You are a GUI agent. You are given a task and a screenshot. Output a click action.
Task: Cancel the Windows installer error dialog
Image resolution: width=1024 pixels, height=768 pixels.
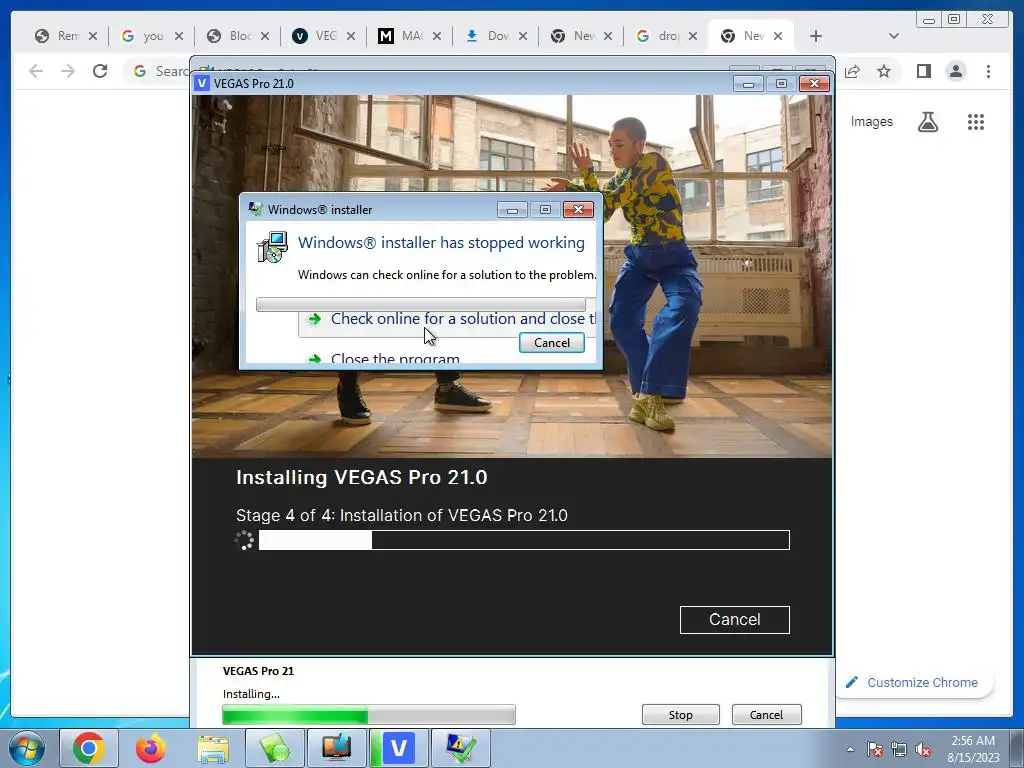coord(552,343)
